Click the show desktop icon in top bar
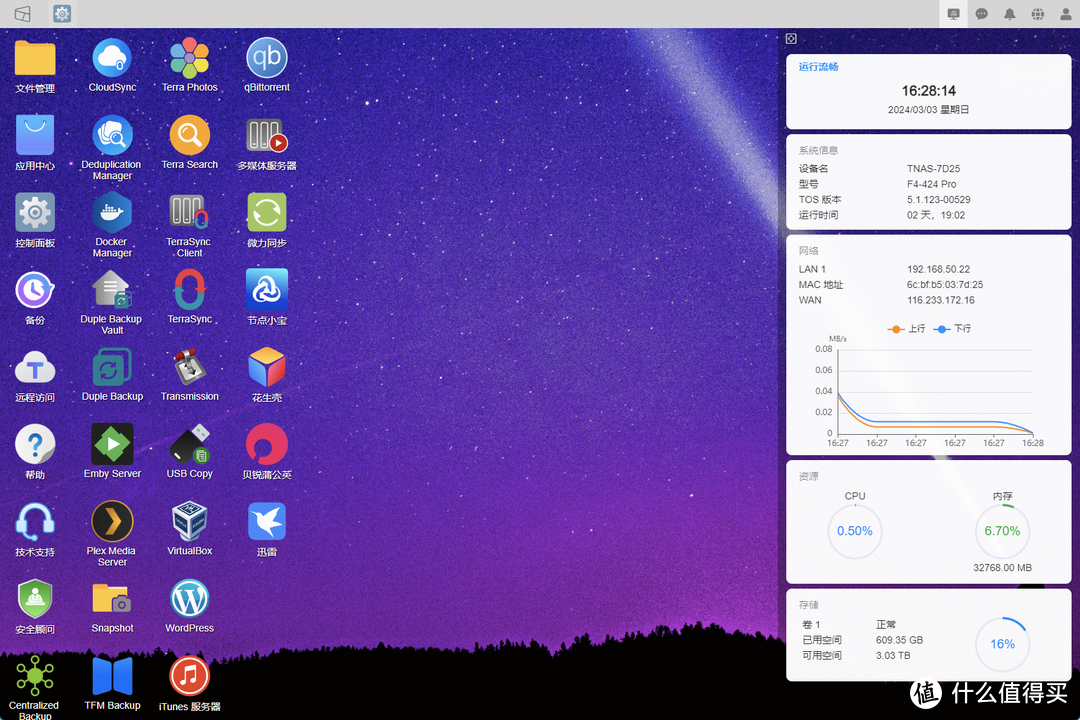 (x=23, y=14)
